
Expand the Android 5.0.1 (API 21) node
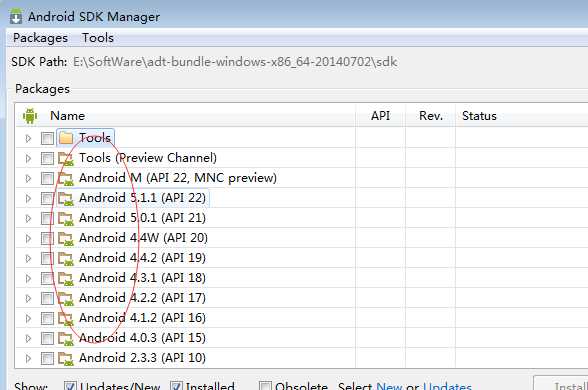point(28,218)
